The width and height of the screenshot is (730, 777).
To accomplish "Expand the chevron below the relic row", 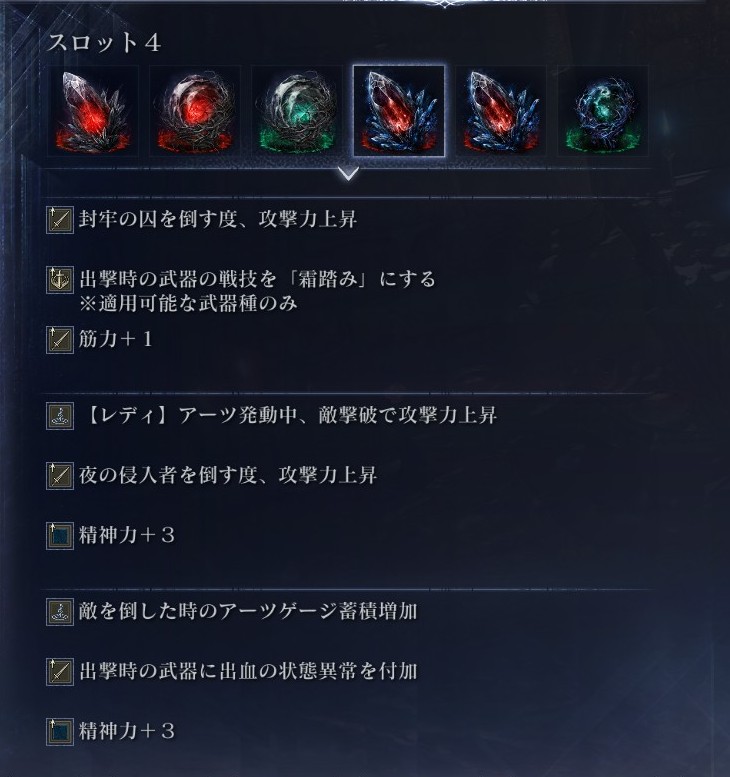I will (x=348, y=174).
